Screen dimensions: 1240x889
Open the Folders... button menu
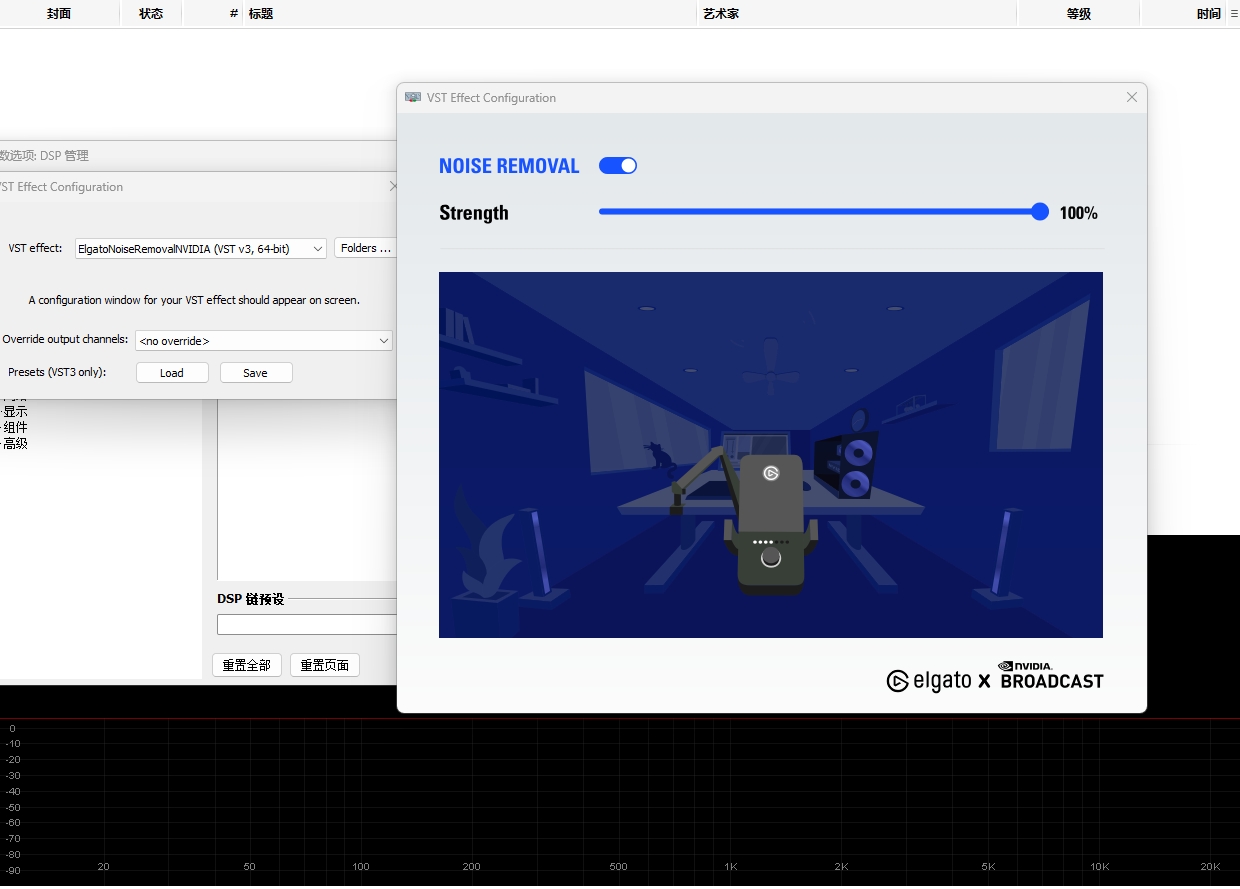tap(365, 249)
